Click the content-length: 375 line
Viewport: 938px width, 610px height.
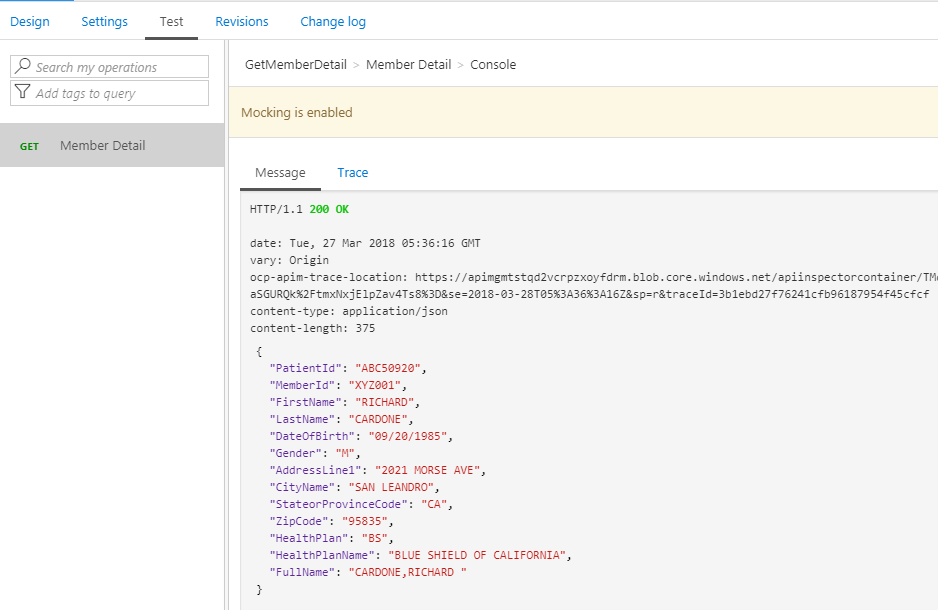click(x=312, y=328)
